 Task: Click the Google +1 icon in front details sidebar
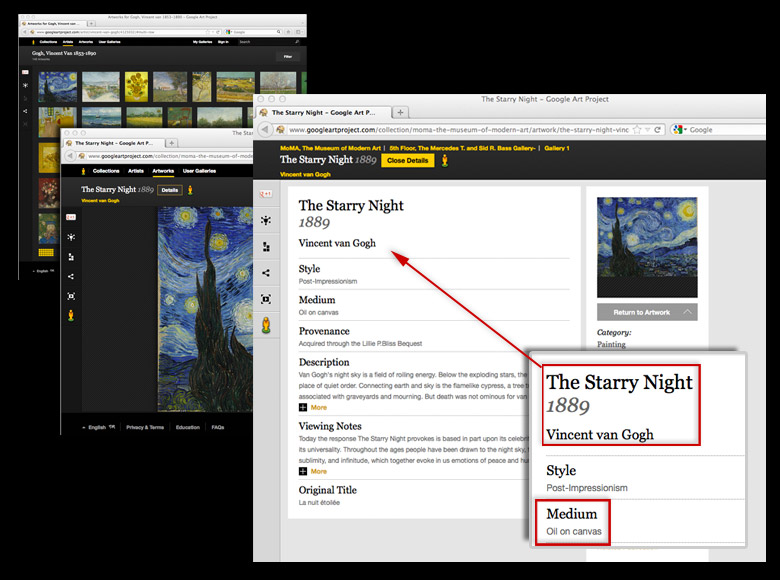[x=266, y=195]
